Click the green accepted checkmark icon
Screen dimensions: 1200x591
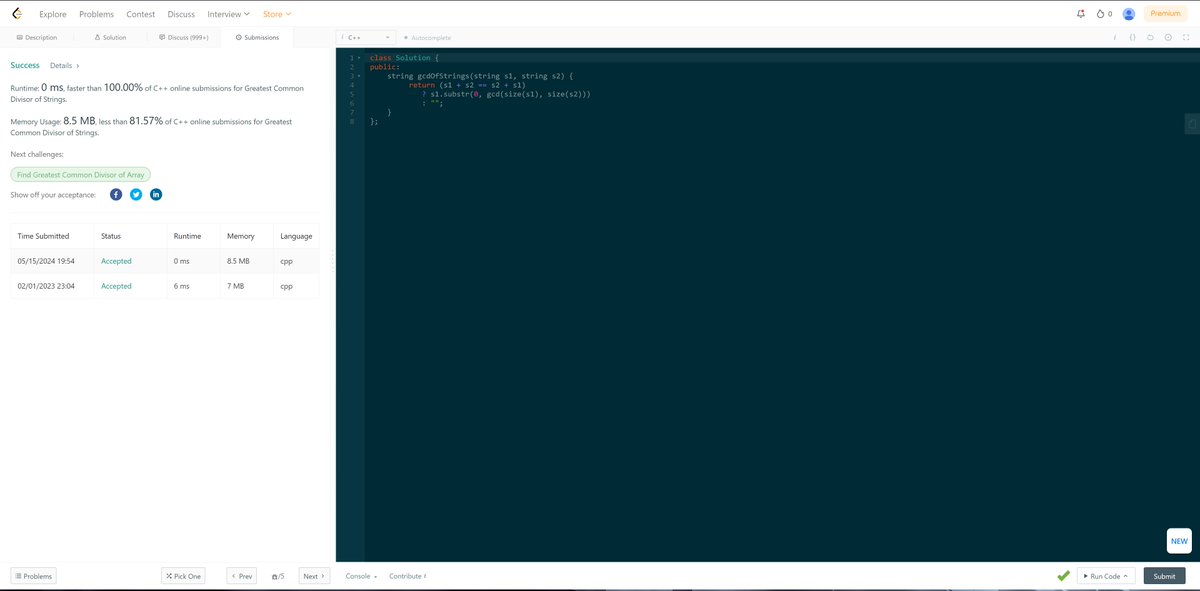pyautogui.click(x=1064, y=576)
